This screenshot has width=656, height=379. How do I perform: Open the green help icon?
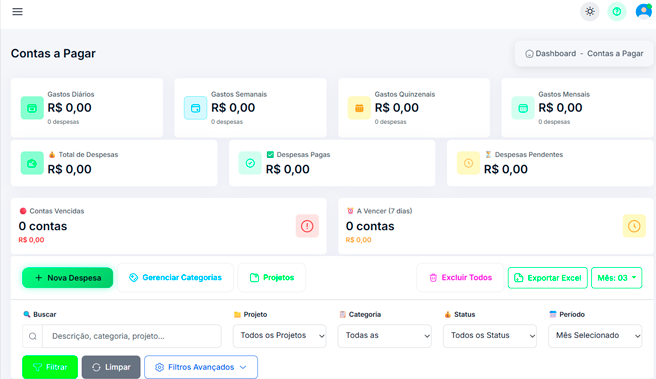point(617,11)
